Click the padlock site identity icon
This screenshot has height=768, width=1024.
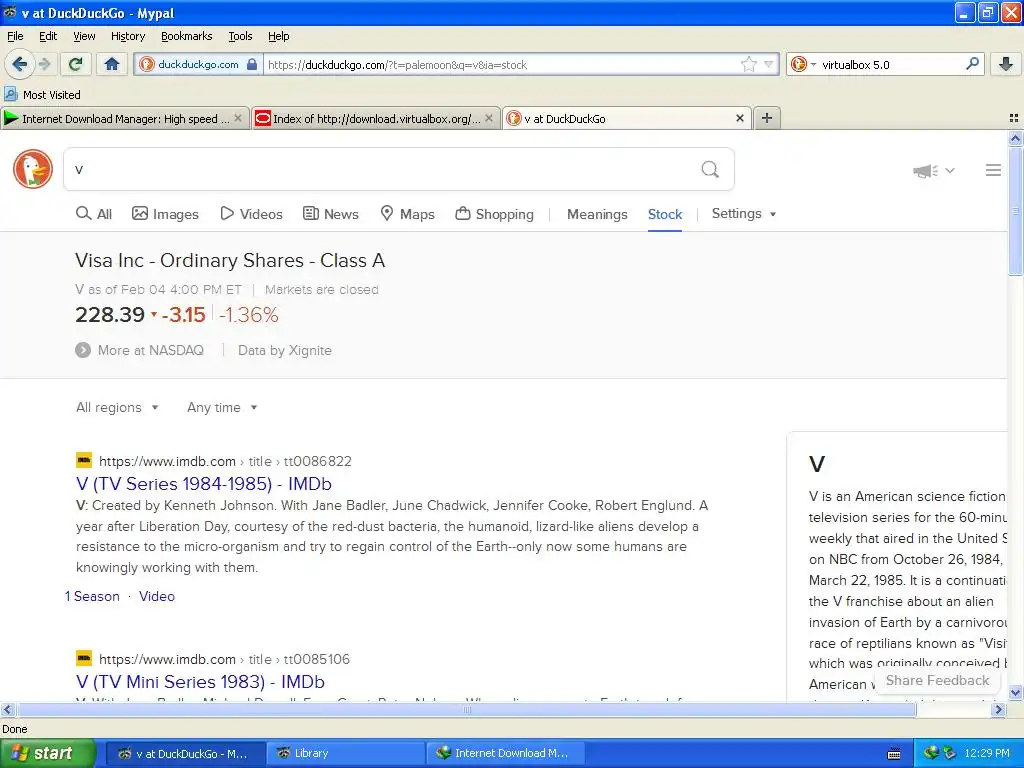pos(252,64)
